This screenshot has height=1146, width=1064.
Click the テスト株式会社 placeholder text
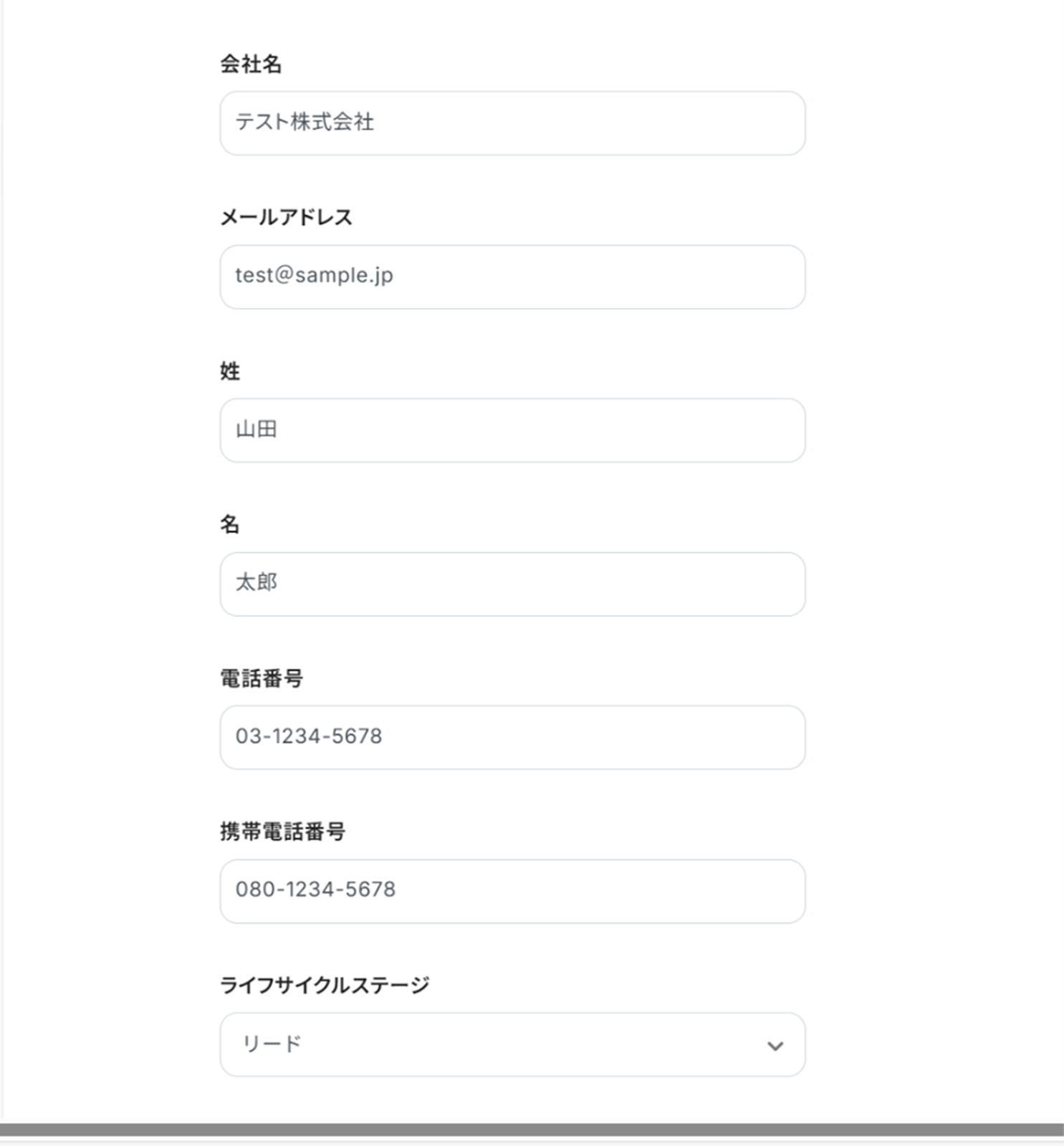tap(305, 122)
